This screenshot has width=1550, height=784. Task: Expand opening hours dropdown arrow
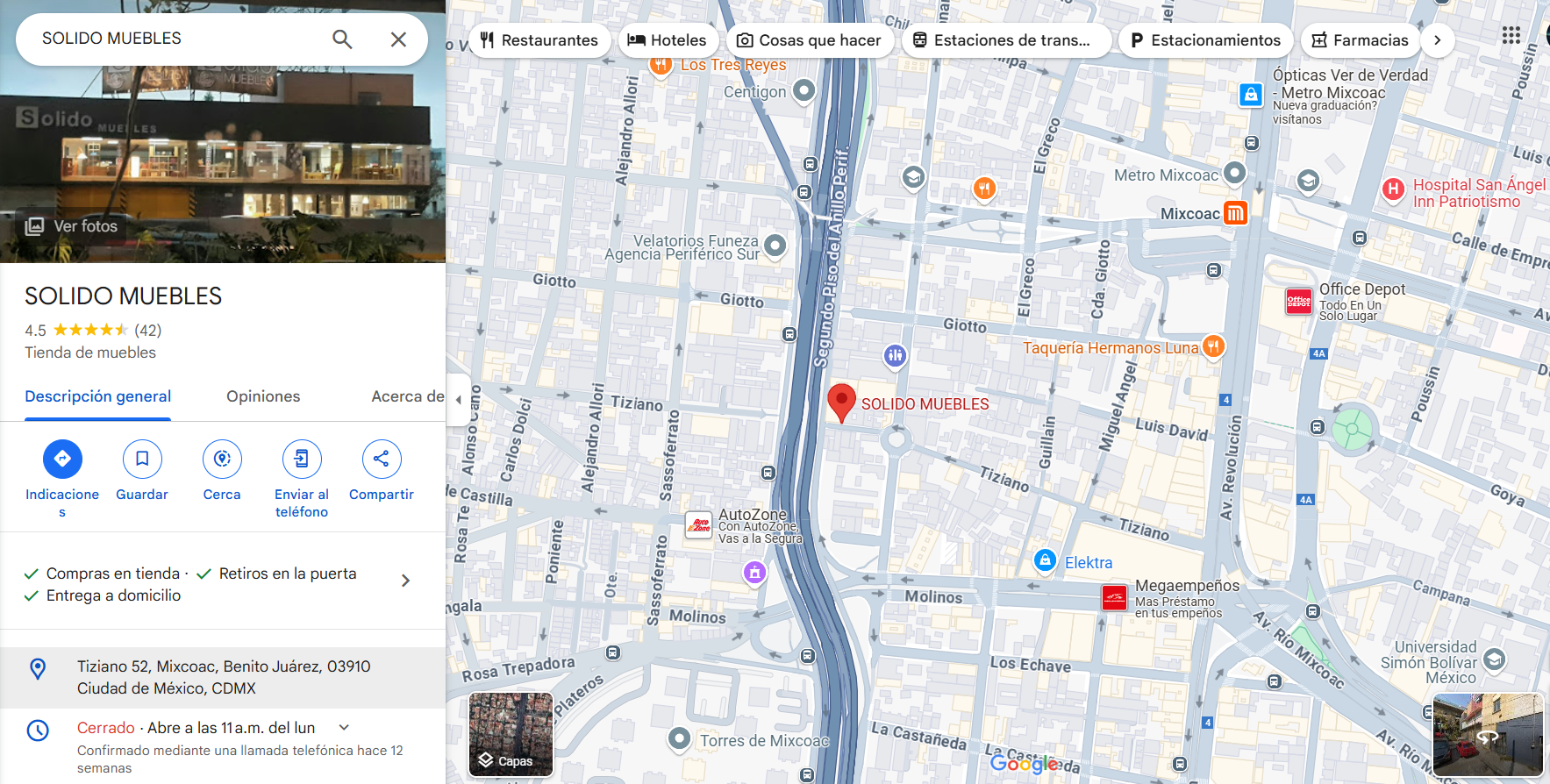[344, 727]
